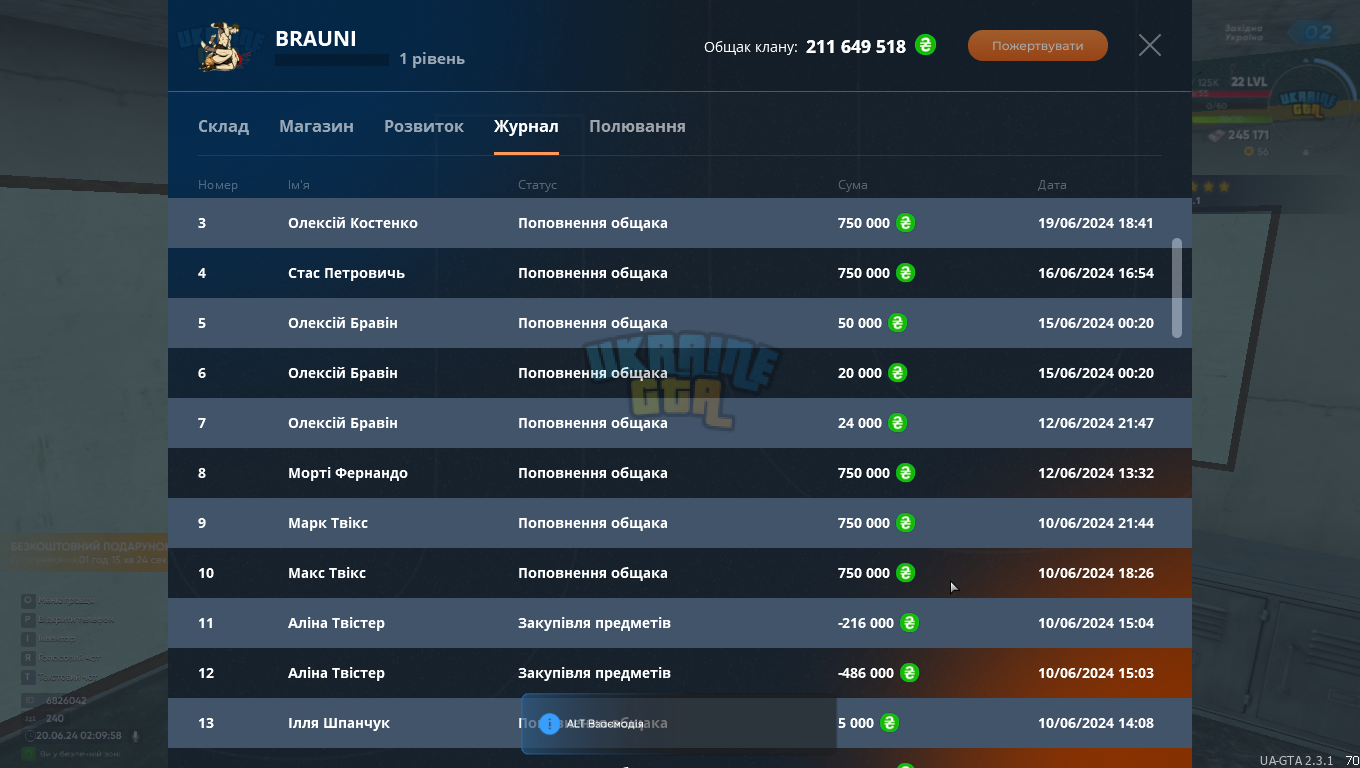Click the coin icon in row 3 sum

tap(905, 223)
